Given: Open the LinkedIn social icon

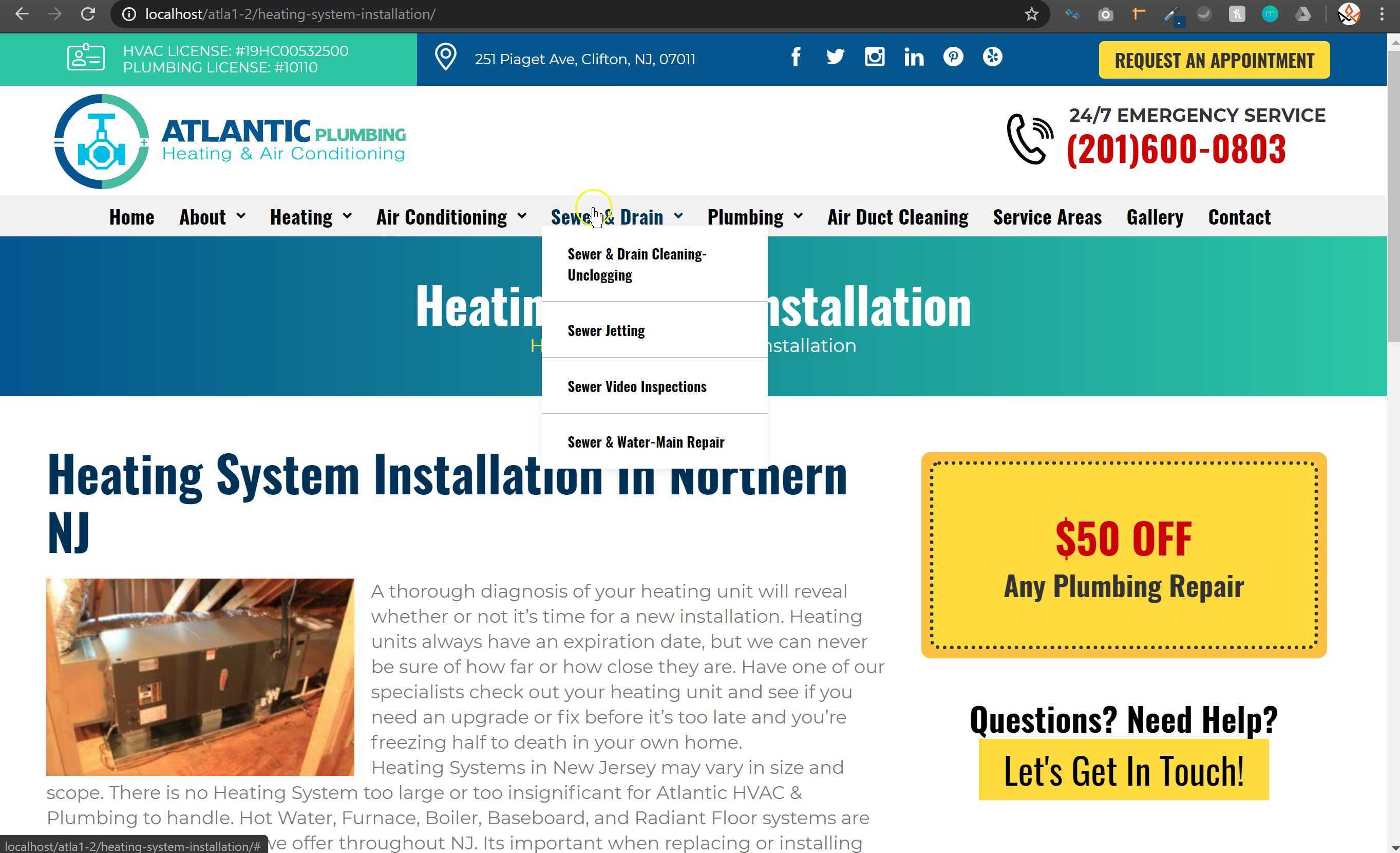Looking at the screenshot, I should click(914, 57).
